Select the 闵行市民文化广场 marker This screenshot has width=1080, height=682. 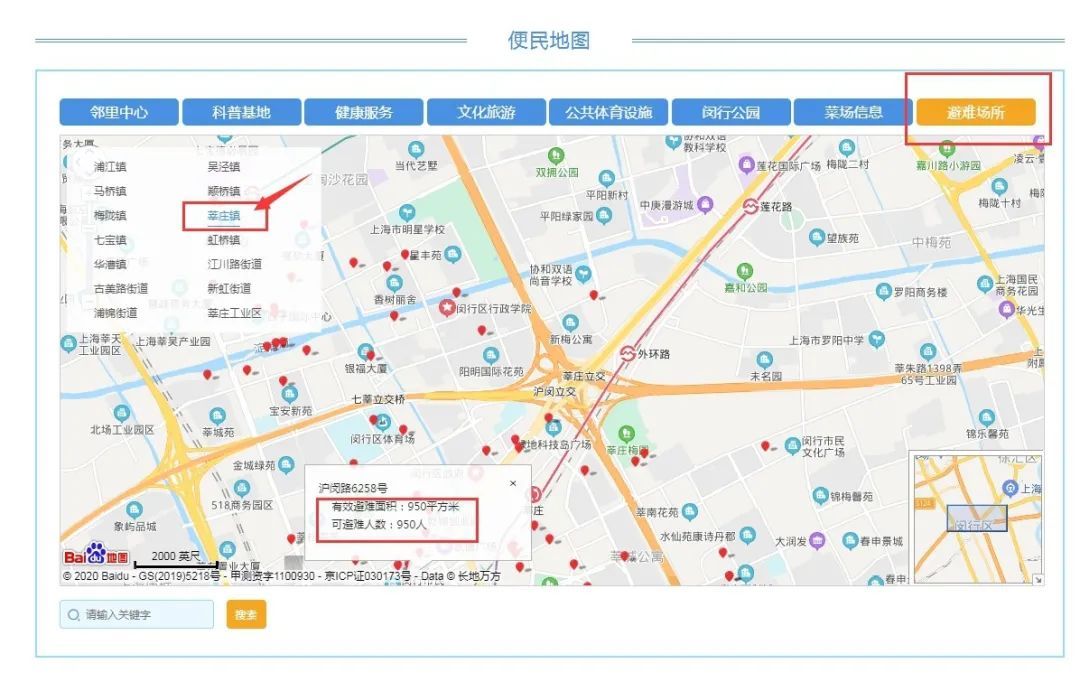tap(792, 445)
